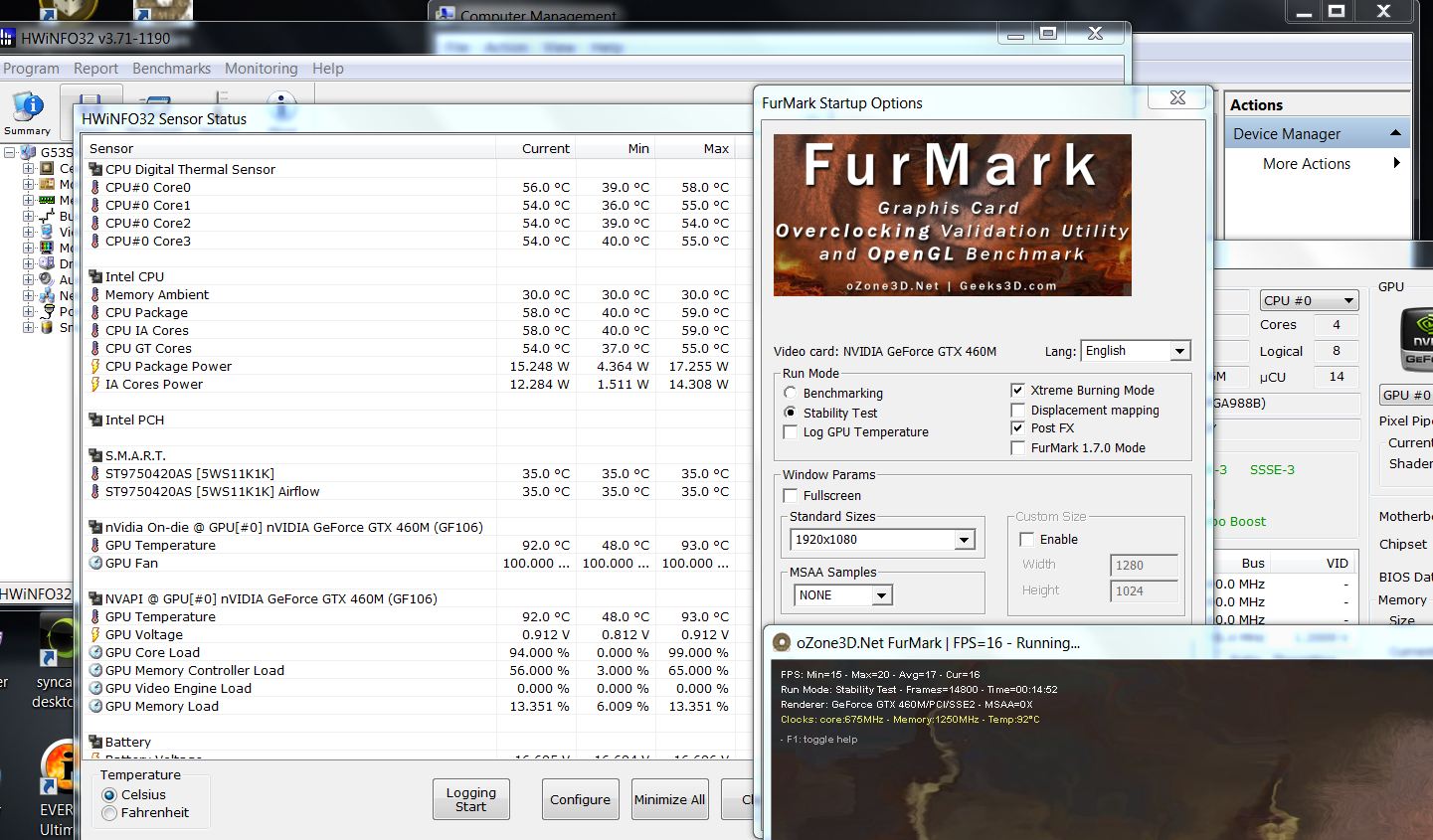Open the Program menu in HWiNFO32

31,69
